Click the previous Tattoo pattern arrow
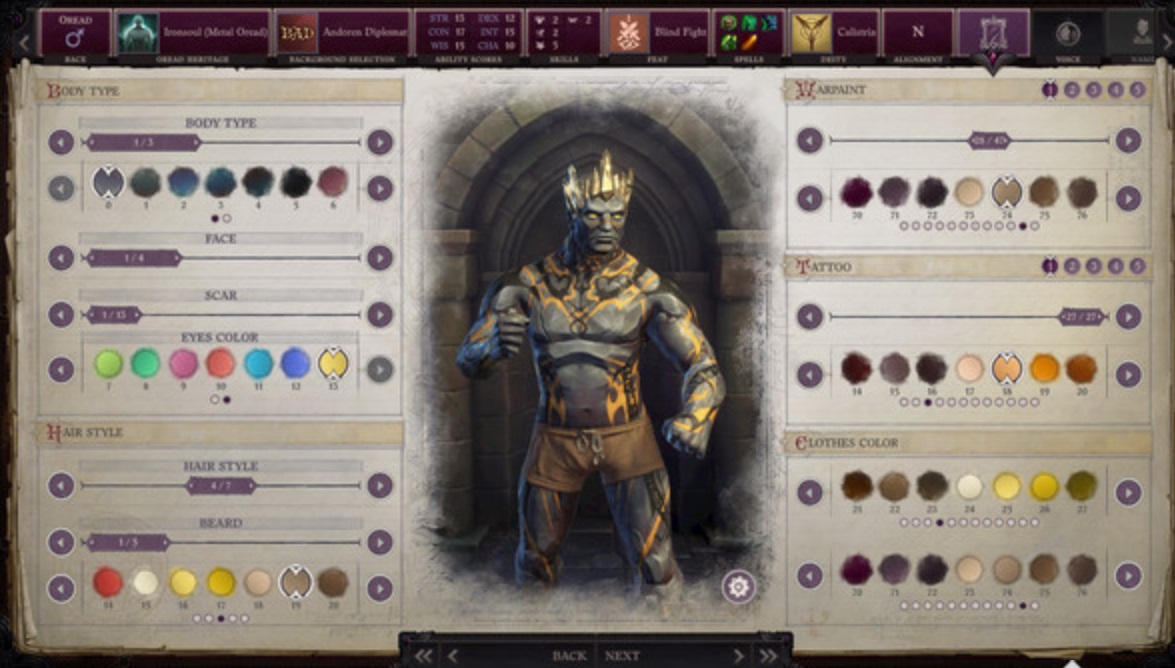The width and height of the screenshot is (1175, 668). point(809,316)
